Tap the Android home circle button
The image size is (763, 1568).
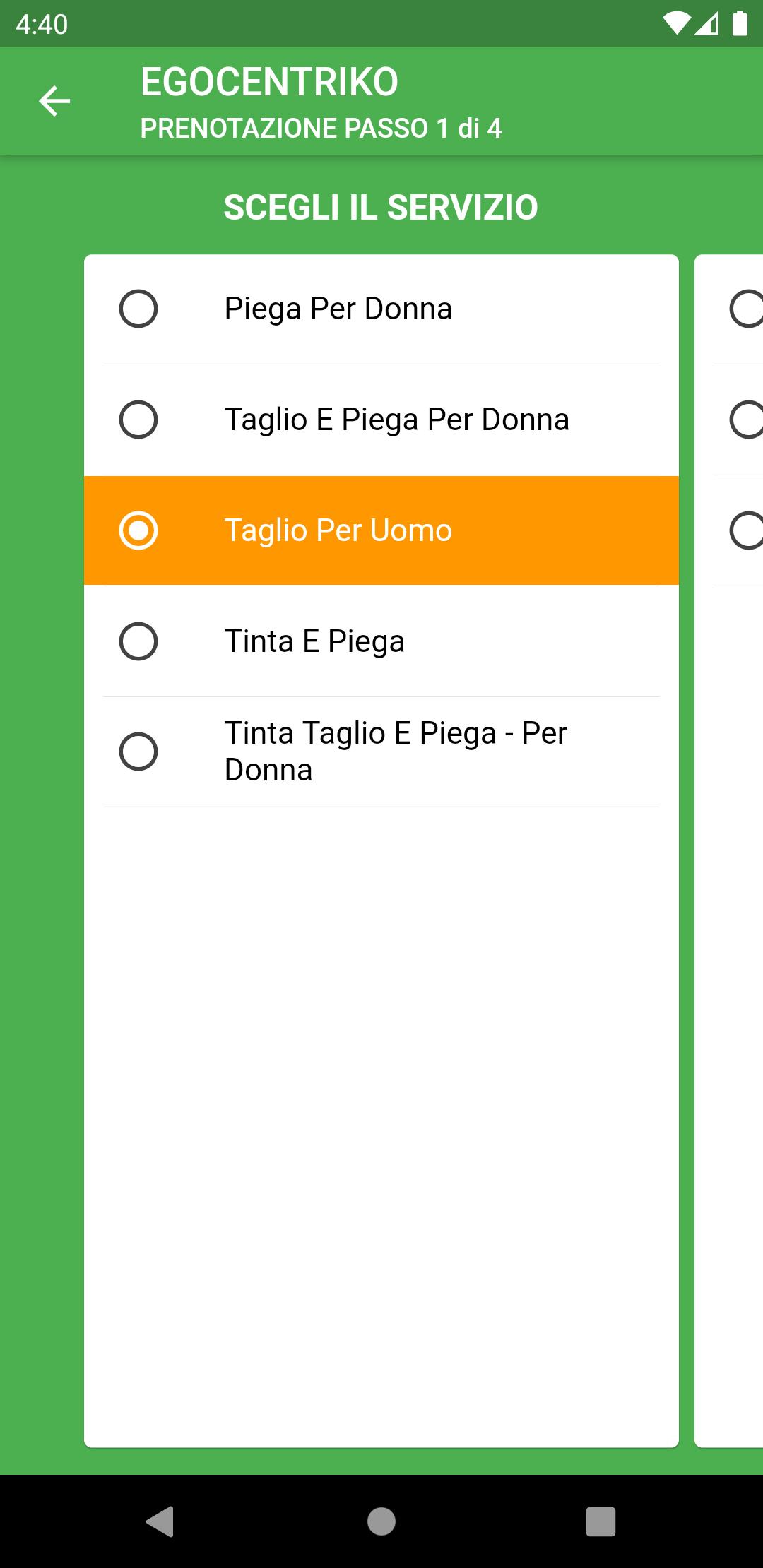[x=381, y=1521]
